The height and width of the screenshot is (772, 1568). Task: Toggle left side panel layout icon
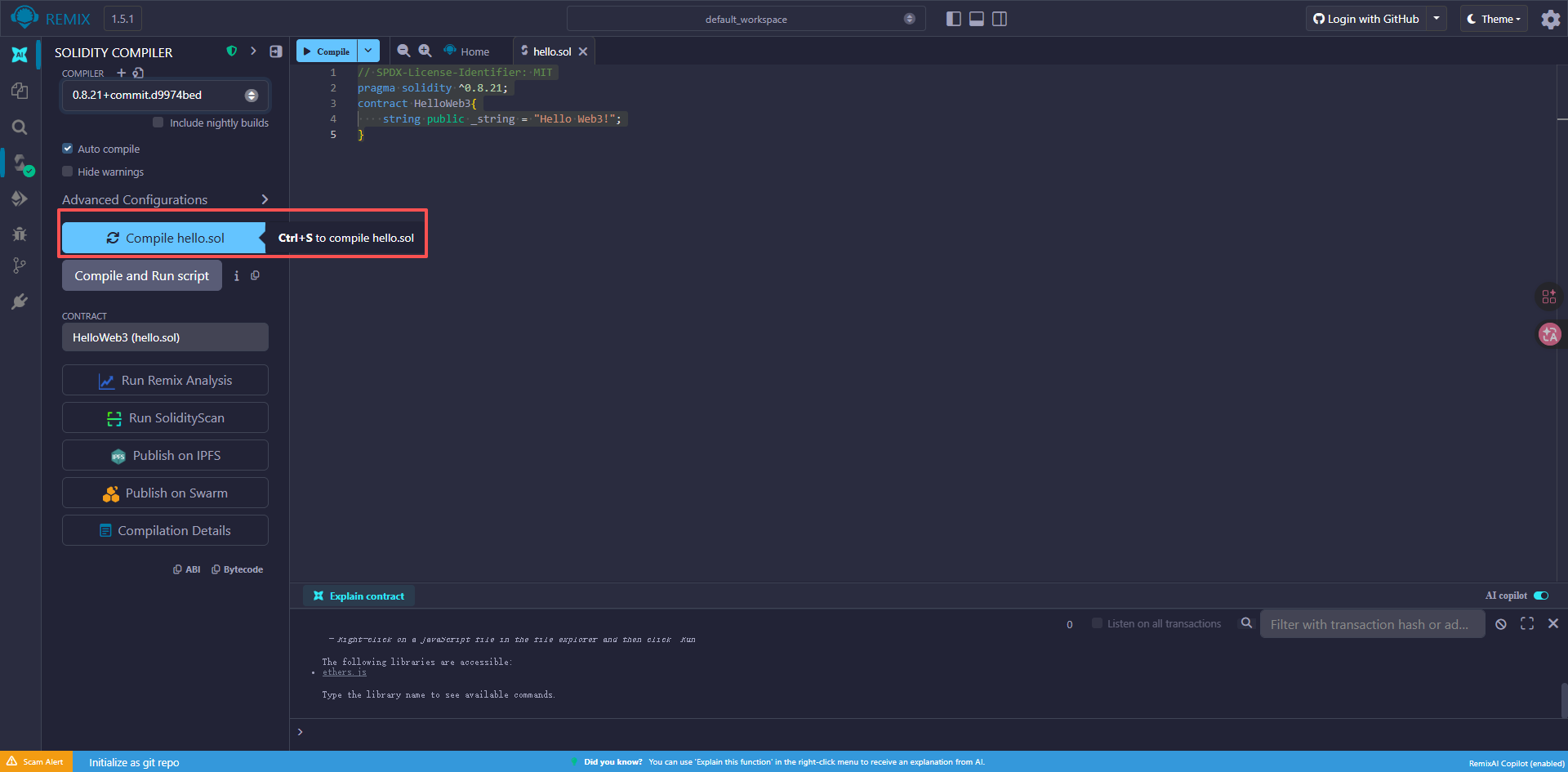[x=953, y=19]
